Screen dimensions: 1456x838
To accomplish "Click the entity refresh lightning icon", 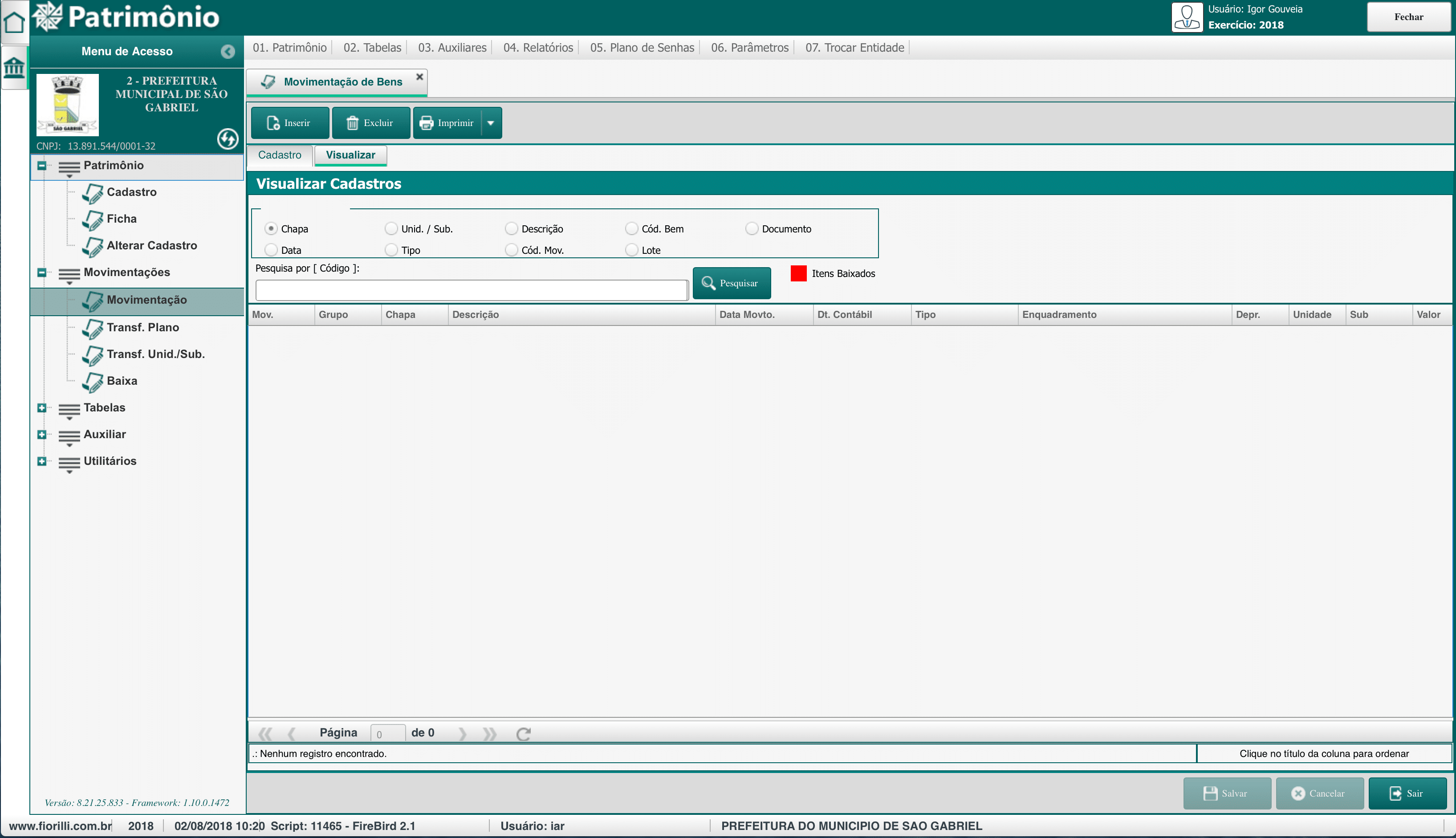I will [228, 139].
